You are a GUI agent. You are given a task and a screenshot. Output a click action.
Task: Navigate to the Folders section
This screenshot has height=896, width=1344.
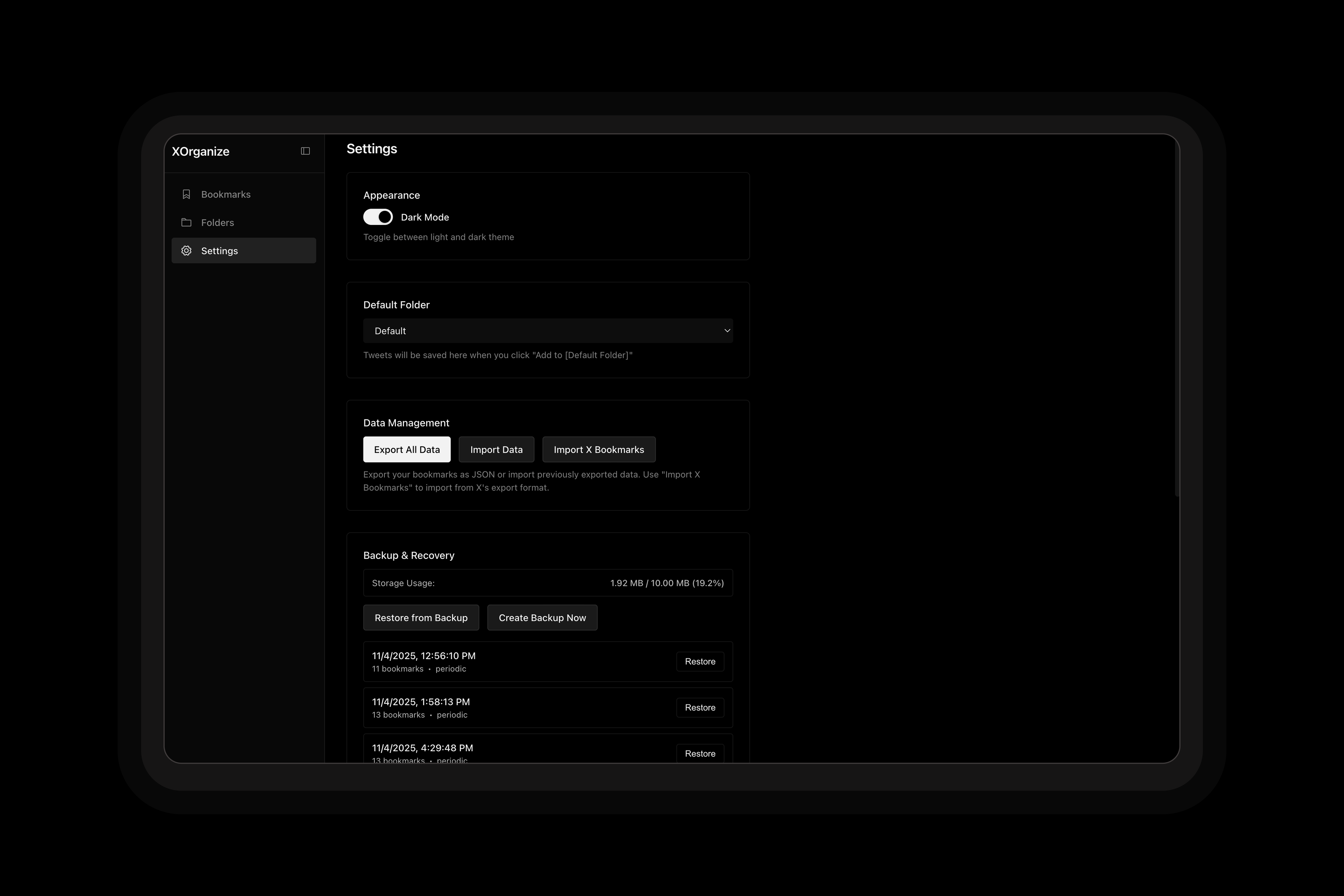pyautogui.click(x=217, y=222)
